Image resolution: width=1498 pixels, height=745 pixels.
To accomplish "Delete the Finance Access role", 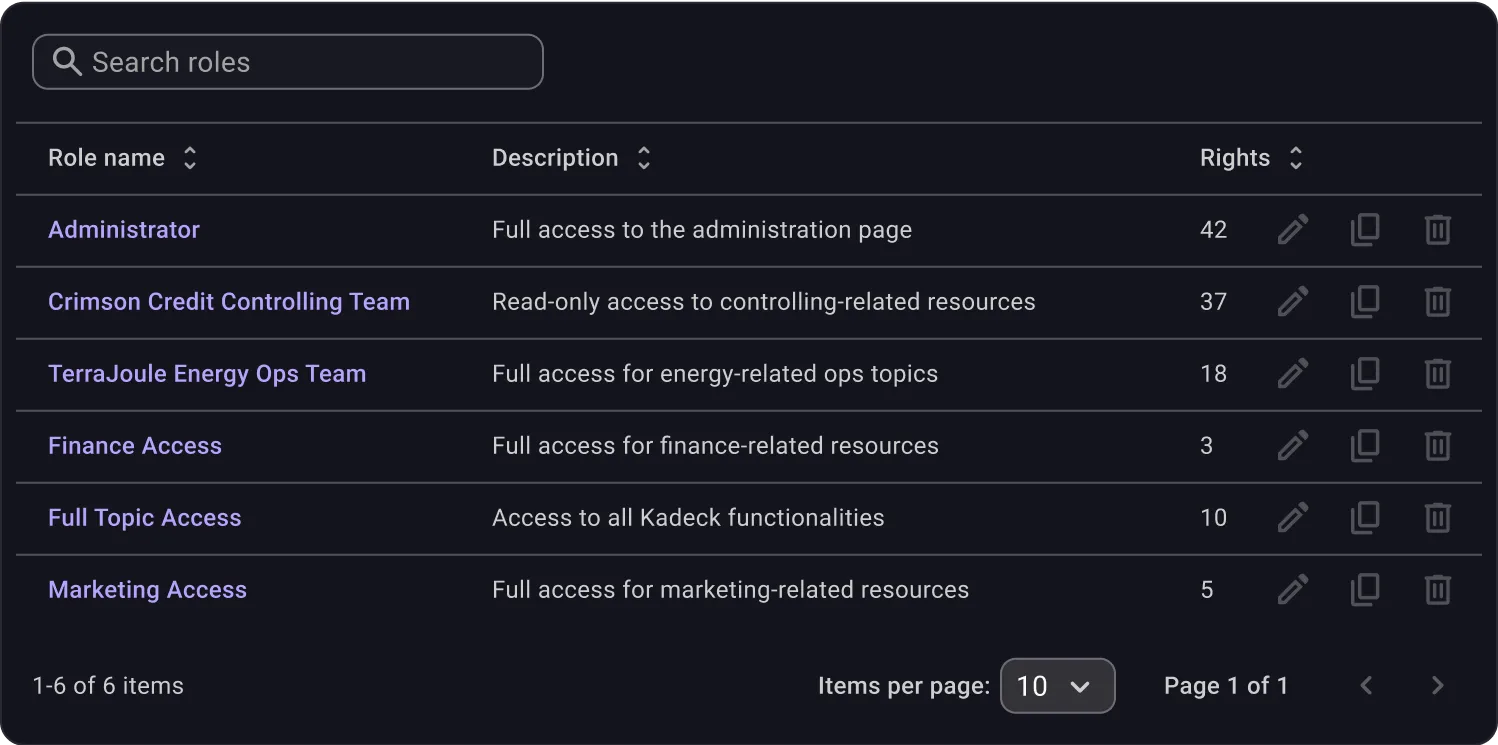I will [1437, 446].
